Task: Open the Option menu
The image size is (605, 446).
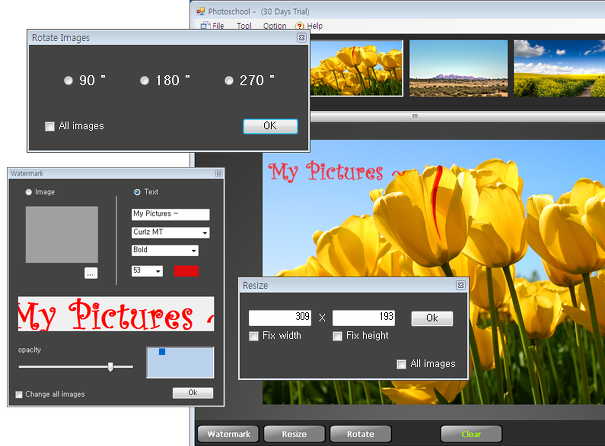Action: pos(274,26)
